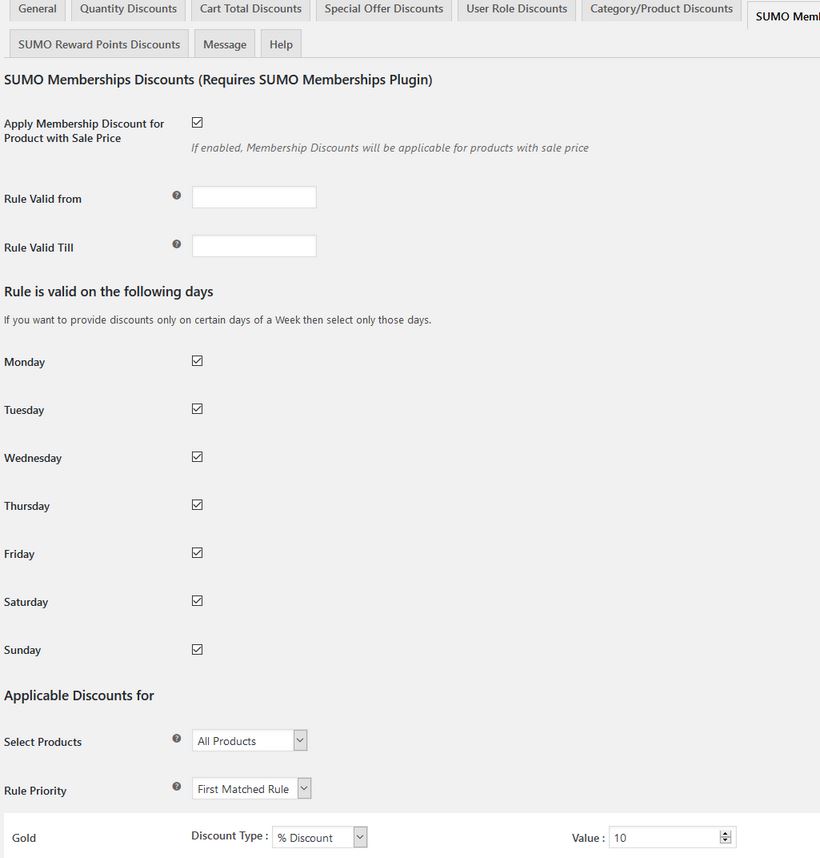Open the Special Offer Discounts tab
The width and height of the screenshot is (820, 858).
pos(384,9)
